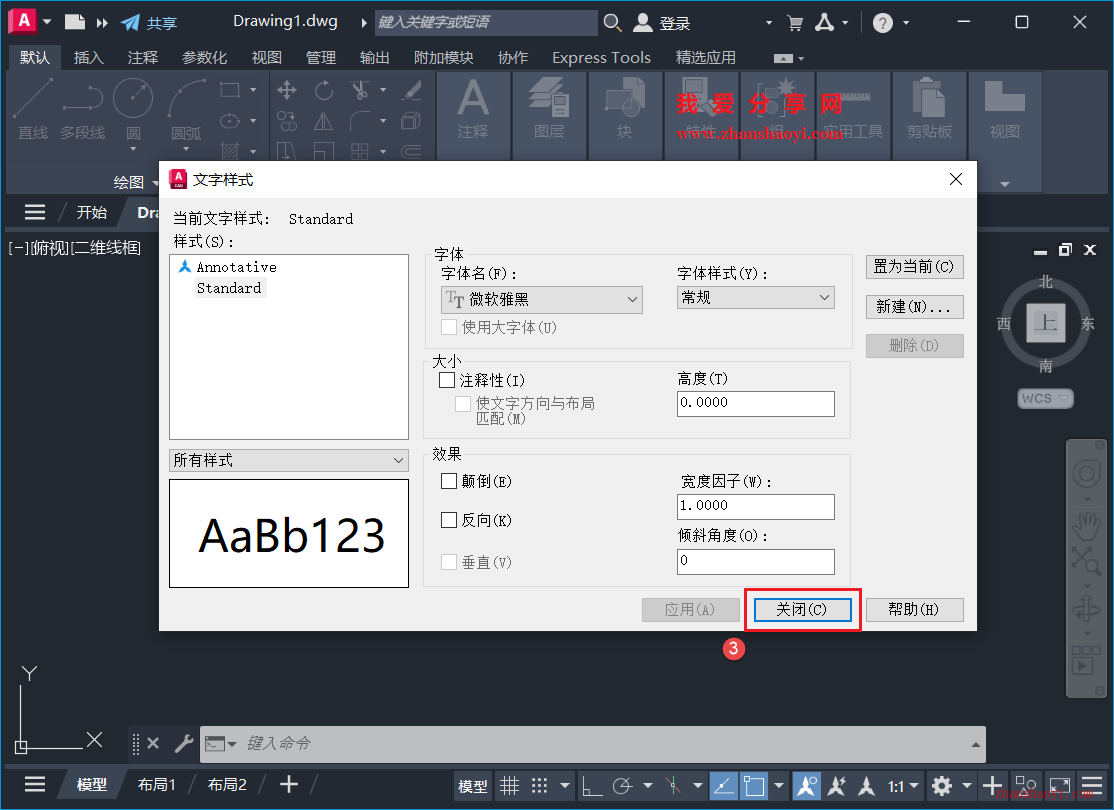
Task: Switch to the 开始 start tab
Action: (x=92, y=212)
